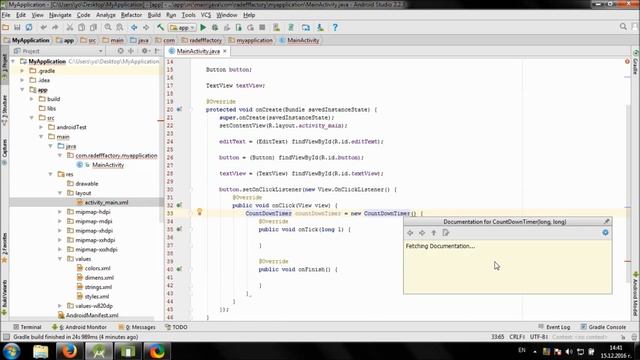640x360 pixels.
Task: Click the Paste toolbar icon
Action: (93, 27)
